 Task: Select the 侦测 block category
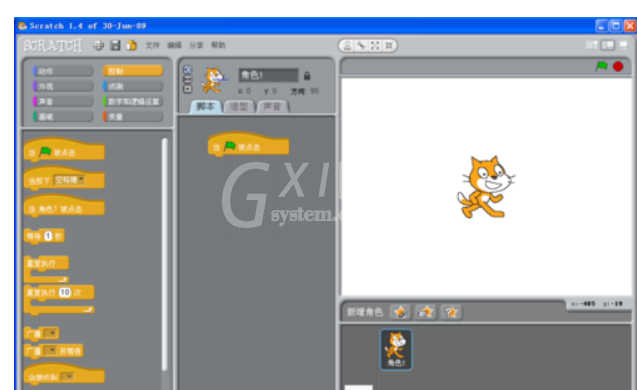tap(133, 86)
